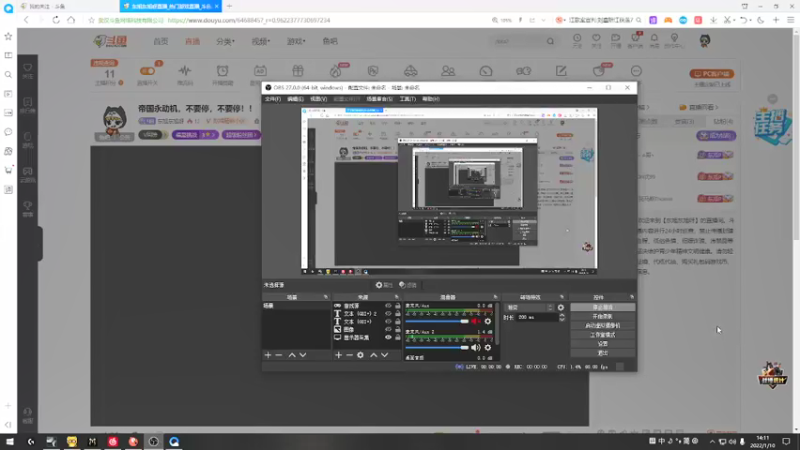The width and height of the screenshot is (800, 450).
Task: Open Windows Start menu
Action: [10, 441]
